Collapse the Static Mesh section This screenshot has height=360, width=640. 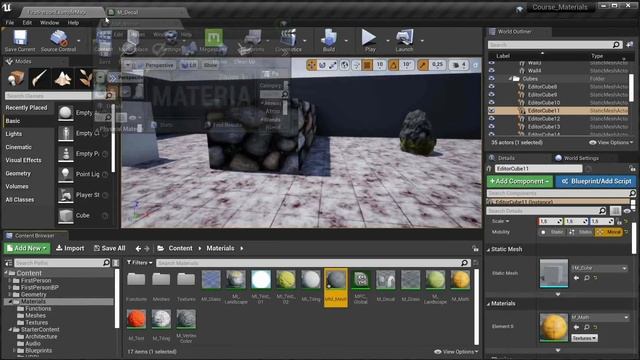pyautogui.click(x=489, y=250)
